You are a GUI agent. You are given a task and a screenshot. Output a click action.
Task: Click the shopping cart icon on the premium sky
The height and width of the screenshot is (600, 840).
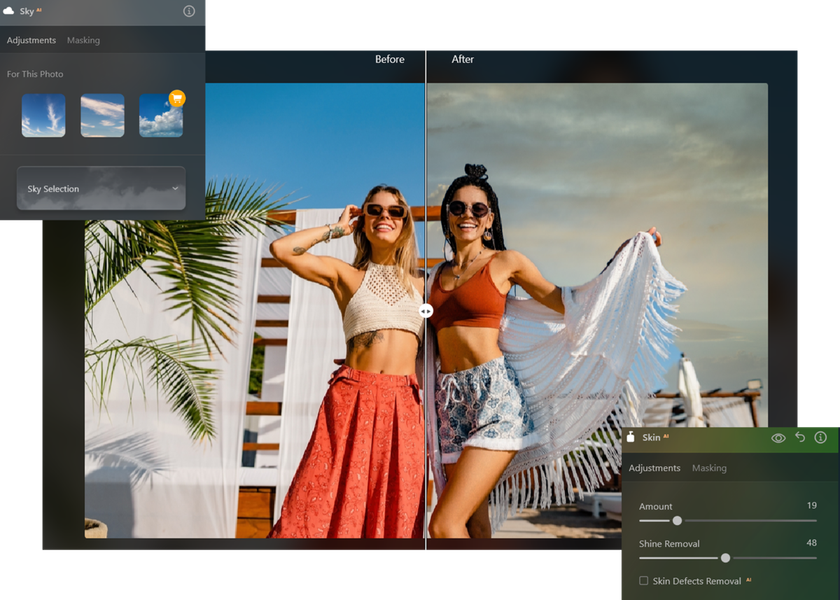pos(177,97)
